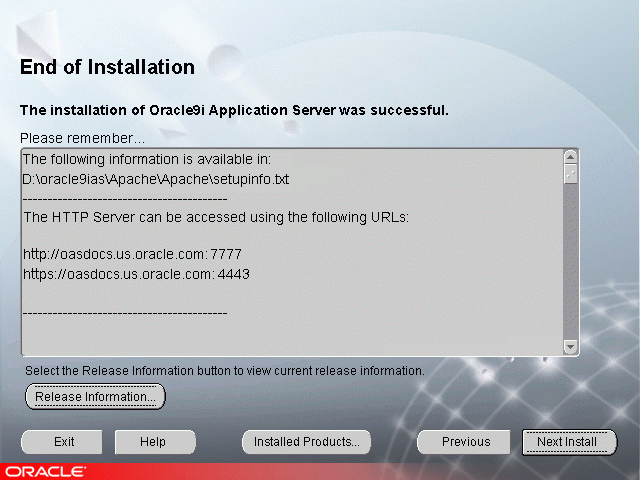Go back with the Previous button
The width and height of the screenshot is (640, 480).
463,442
